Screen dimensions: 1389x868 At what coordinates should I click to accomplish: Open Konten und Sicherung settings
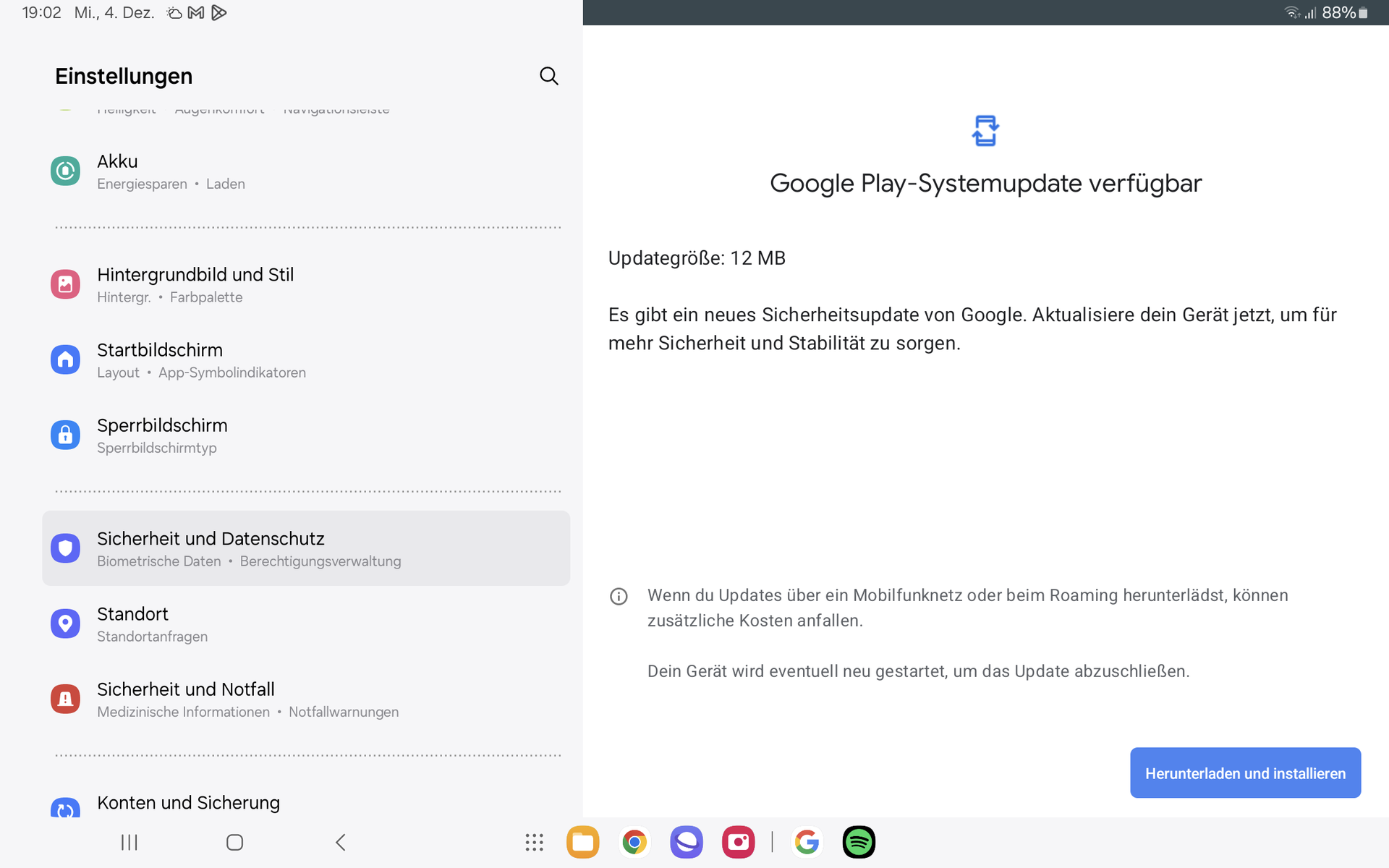[x=188, y=803]
